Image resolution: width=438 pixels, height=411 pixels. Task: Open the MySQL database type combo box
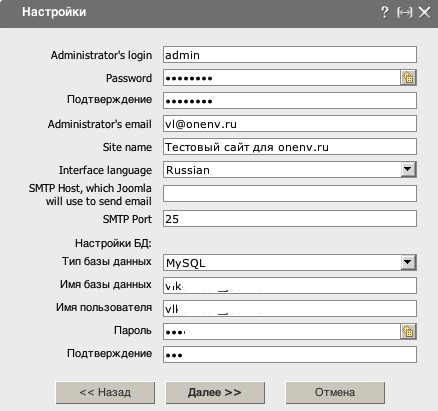(x=290, y=263)
